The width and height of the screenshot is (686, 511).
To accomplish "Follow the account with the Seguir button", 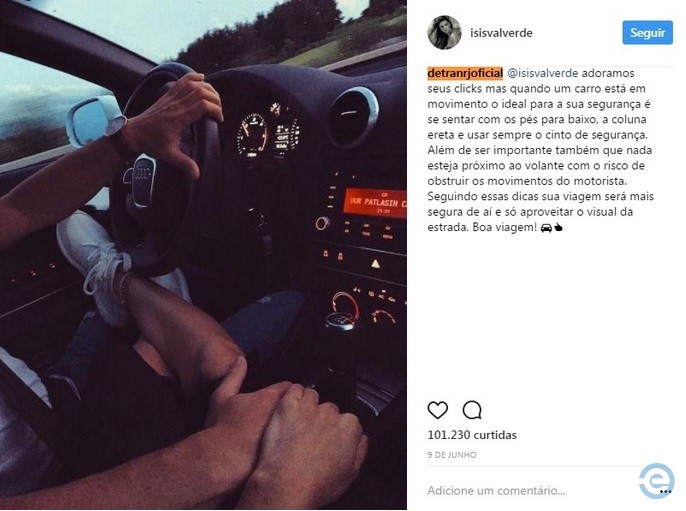I will (648, 32).
